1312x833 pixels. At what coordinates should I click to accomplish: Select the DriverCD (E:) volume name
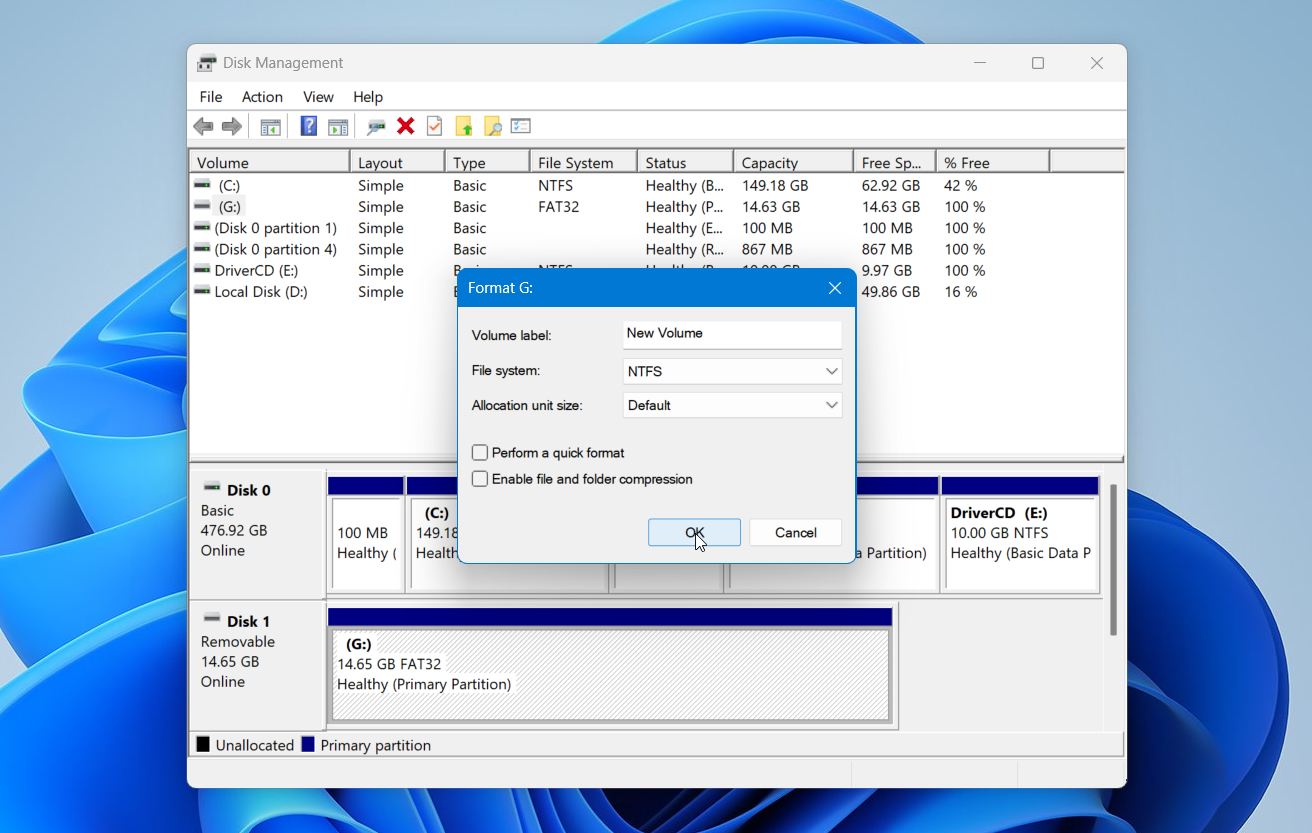point(256,270)
